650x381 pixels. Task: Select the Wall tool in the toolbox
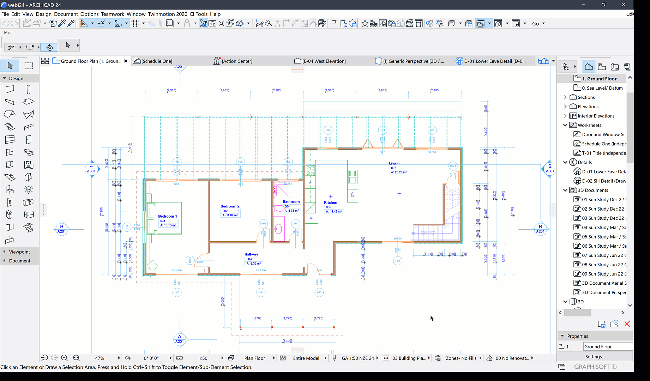[10, 89]
